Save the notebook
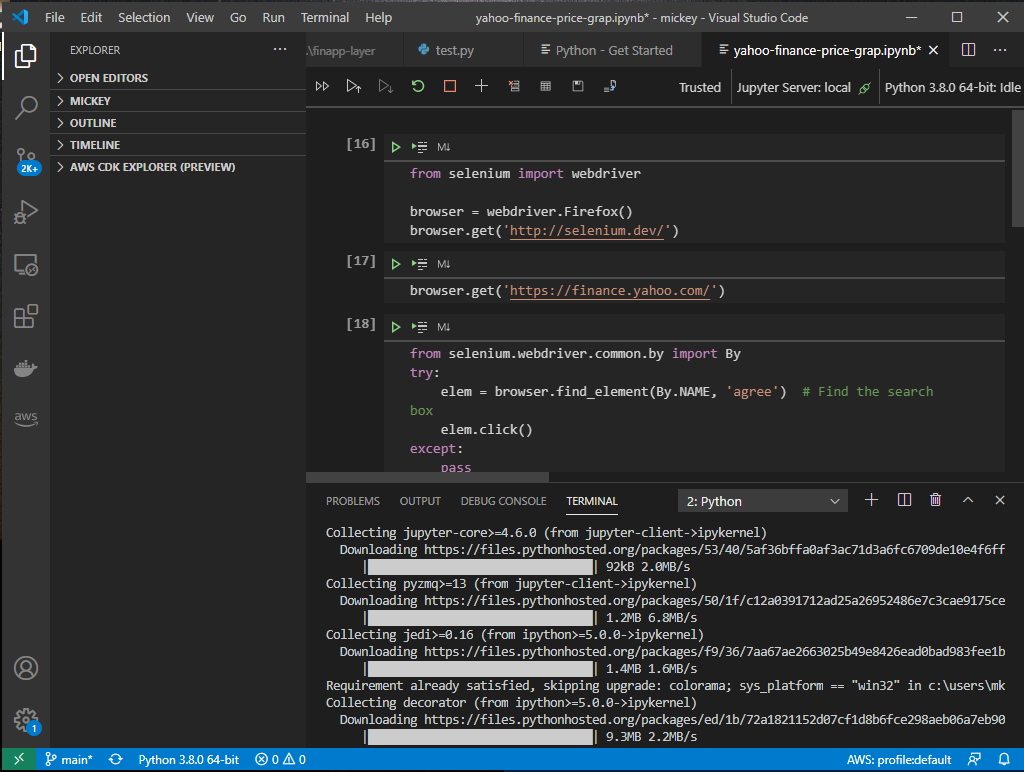 coord(578,87)
